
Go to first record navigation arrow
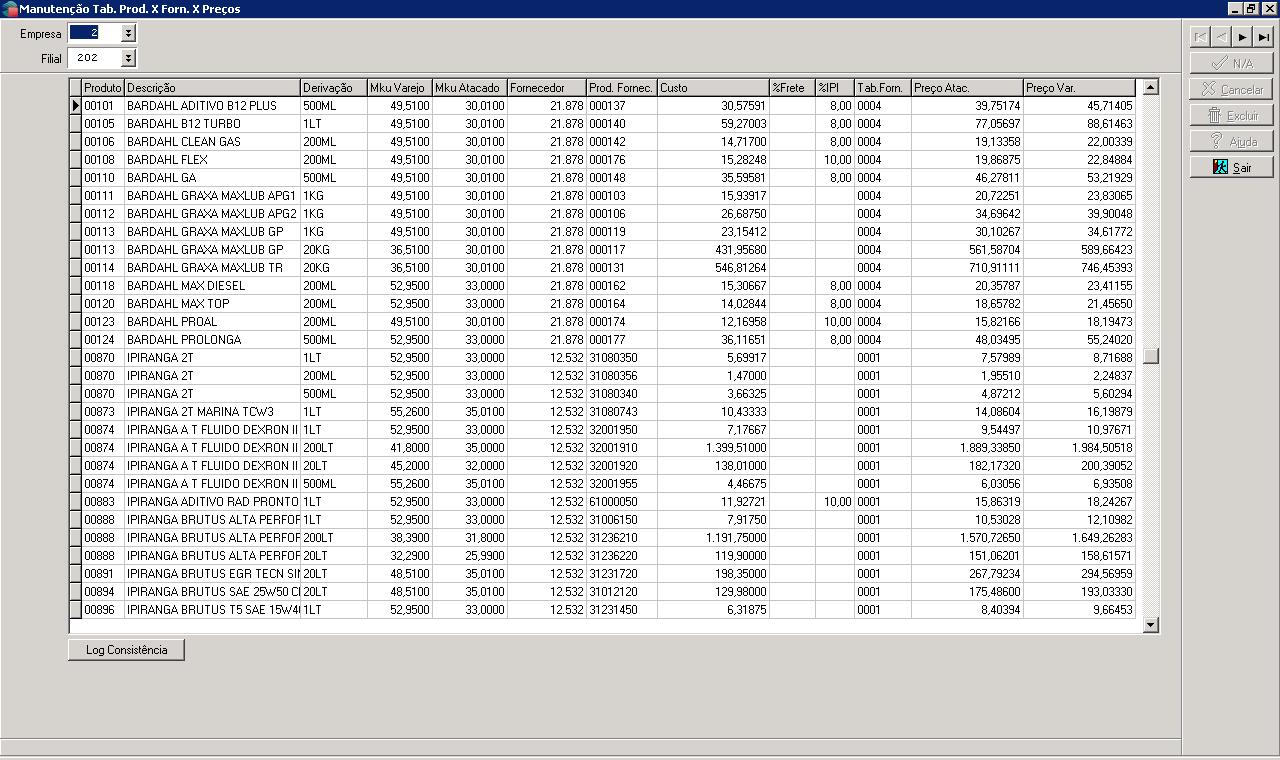(1200, 37)
